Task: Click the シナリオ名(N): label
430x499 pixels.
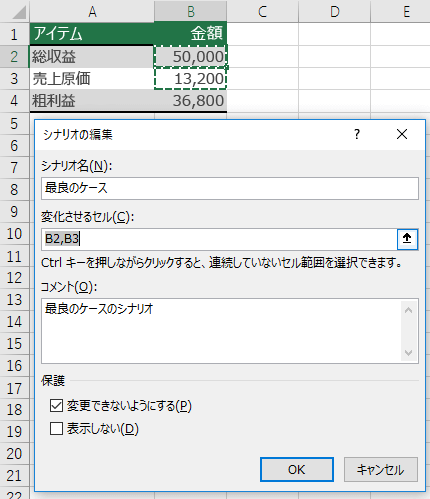Action: (x=77, y=166)
